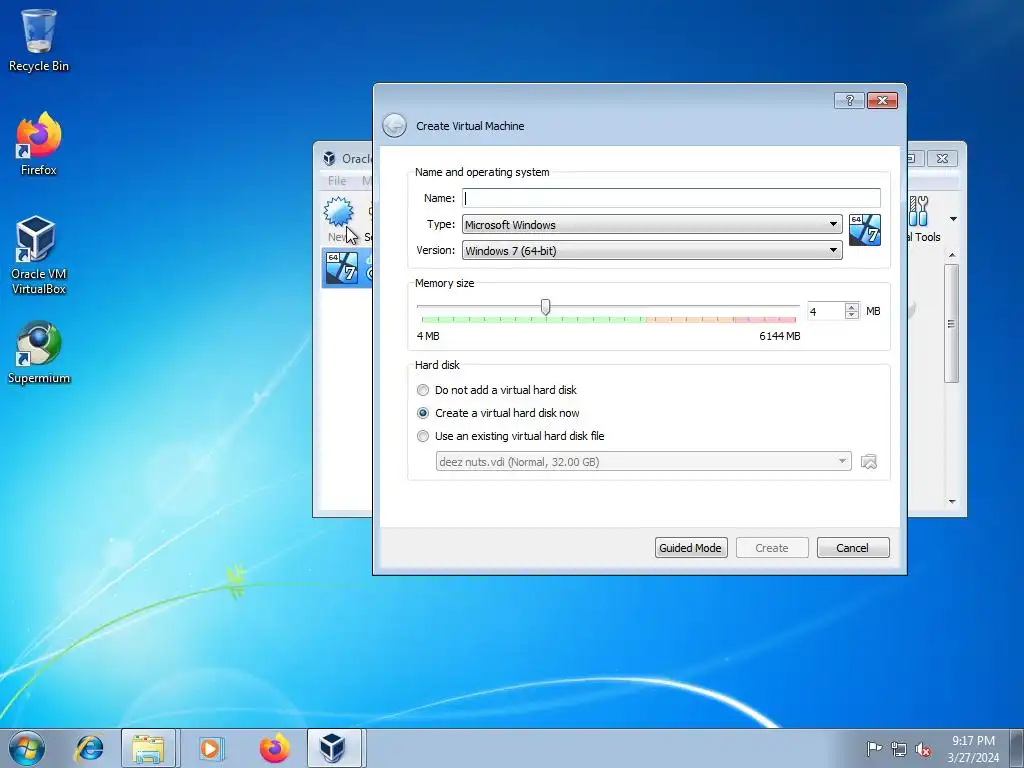
Task: Click the Name input field
Action: click(671, 198)
